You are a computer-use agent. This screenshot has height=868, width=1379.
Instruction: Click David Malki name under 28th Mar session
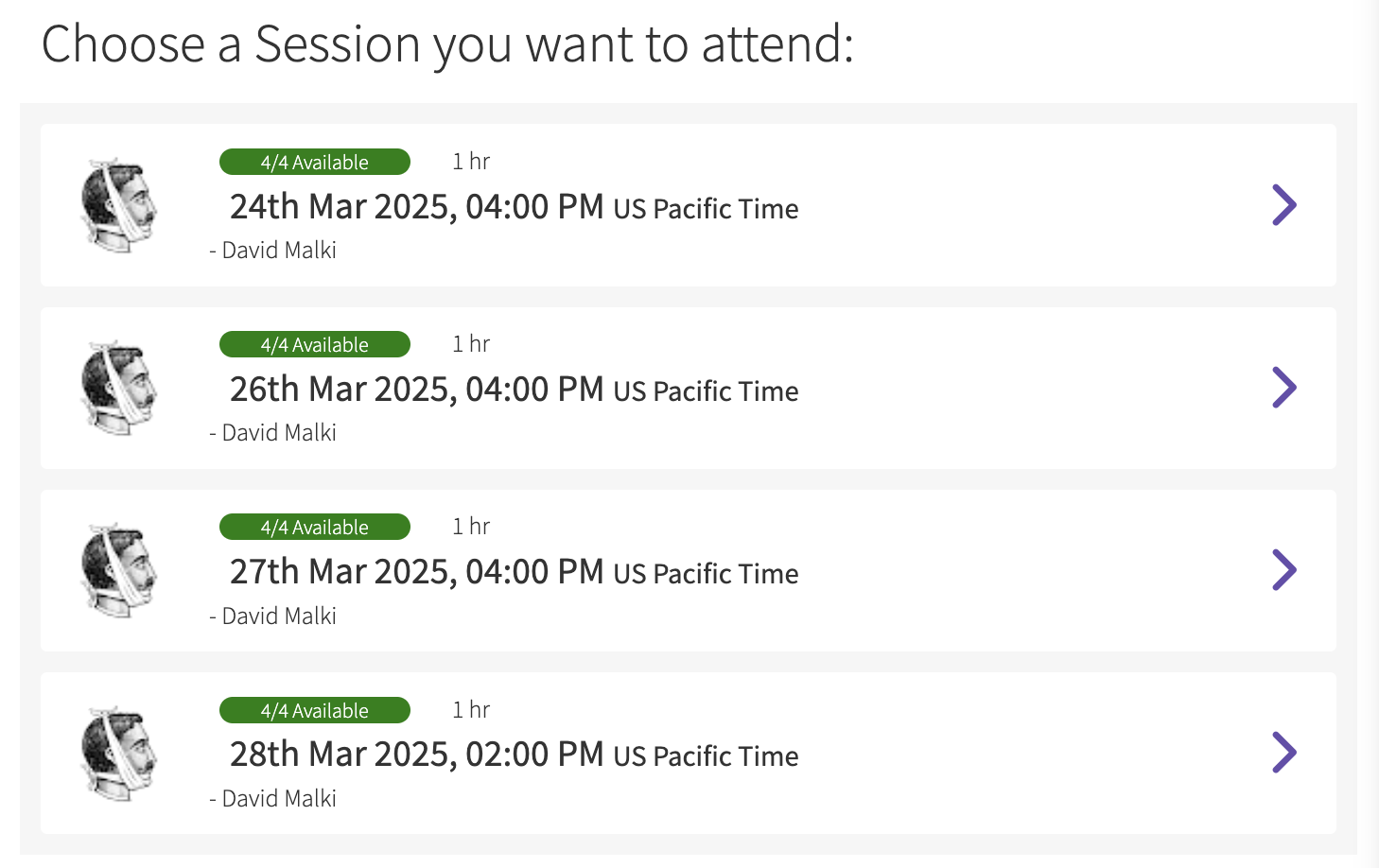click(x=278, y=799)
